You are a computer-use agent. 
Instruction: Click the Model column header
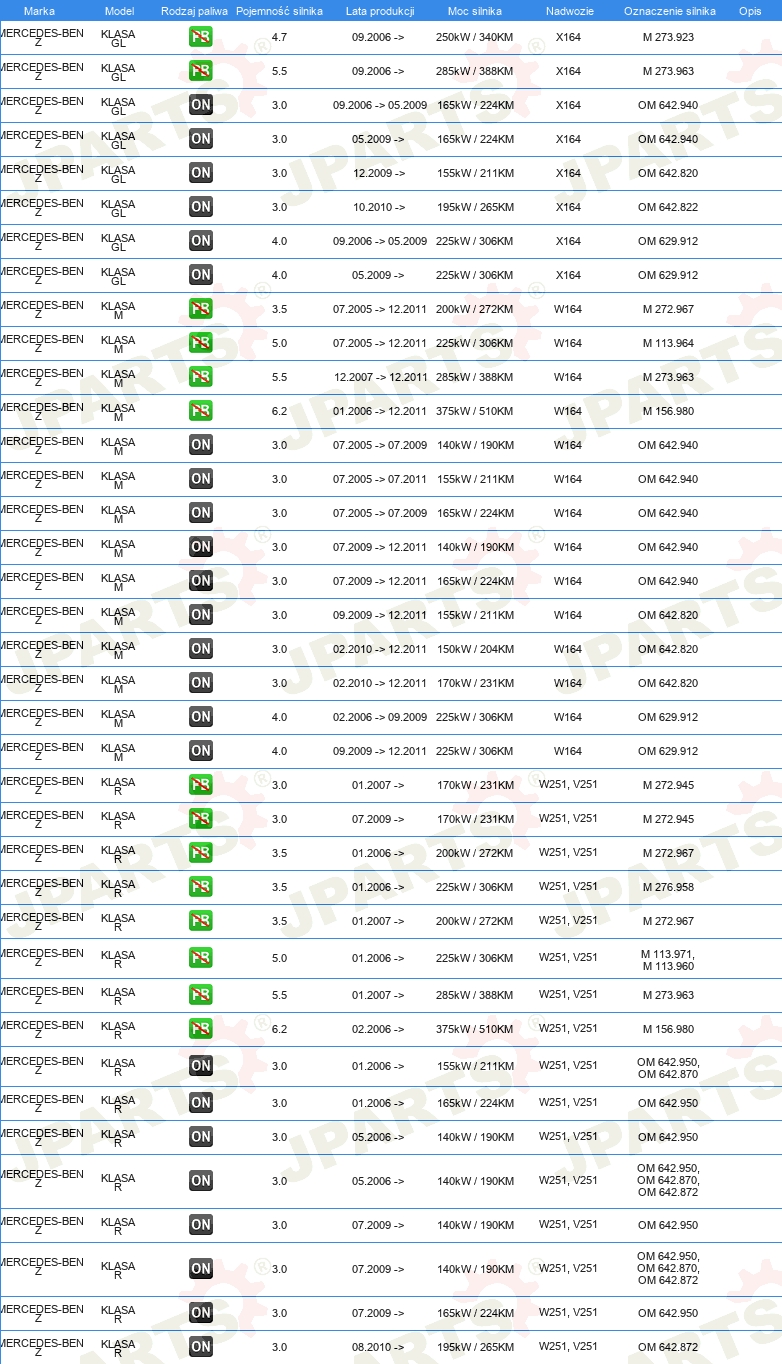(x=119, y=11)
